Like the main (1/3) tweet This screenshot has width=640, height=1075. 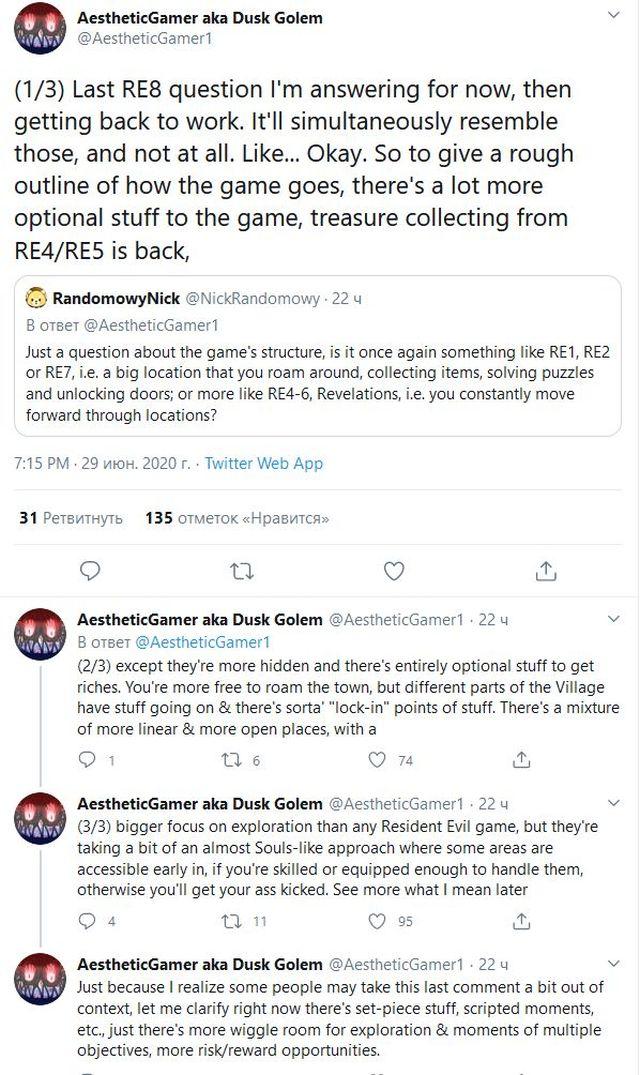pyautogui.click(x=394, y=571)
